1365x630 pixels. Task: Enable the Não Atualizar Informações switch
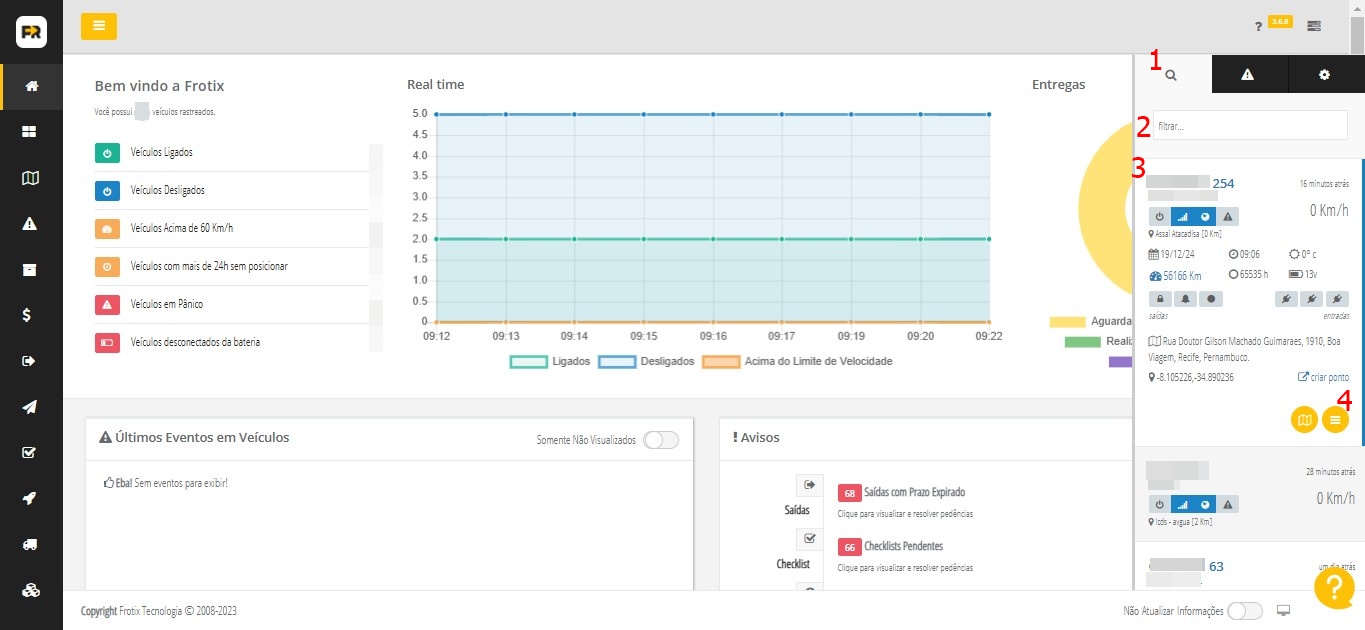point(1244,611)
